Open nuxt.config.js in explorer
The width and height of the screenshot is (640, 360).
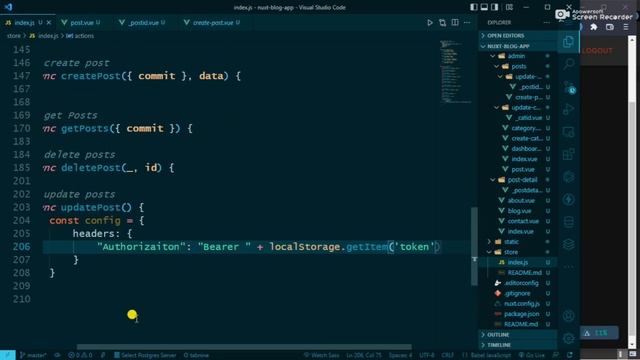click(x=521, y=304)
